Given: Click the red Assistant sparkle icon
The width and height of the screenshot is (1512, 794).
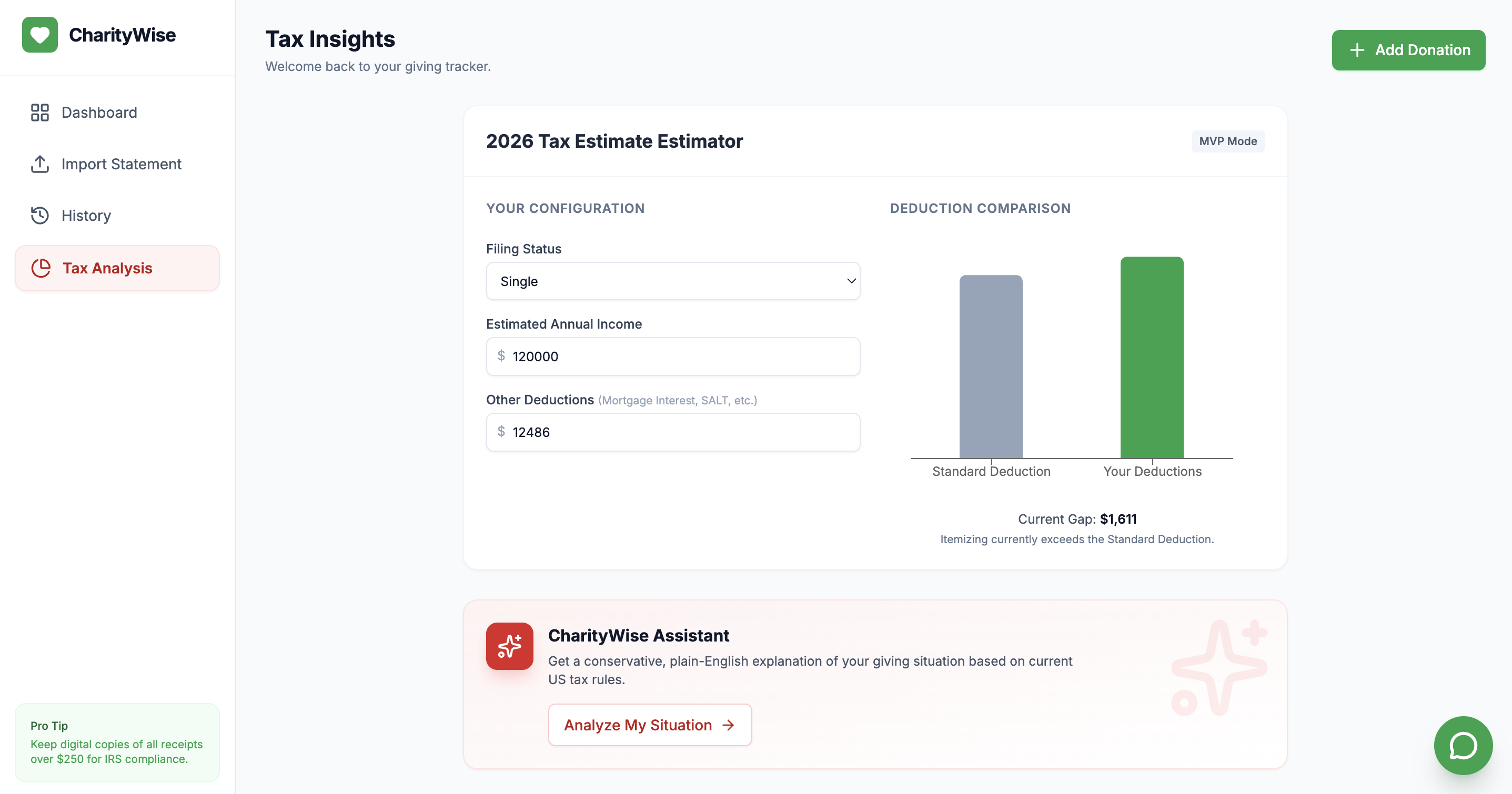Looking at the screenshot, I should (509, 646).
